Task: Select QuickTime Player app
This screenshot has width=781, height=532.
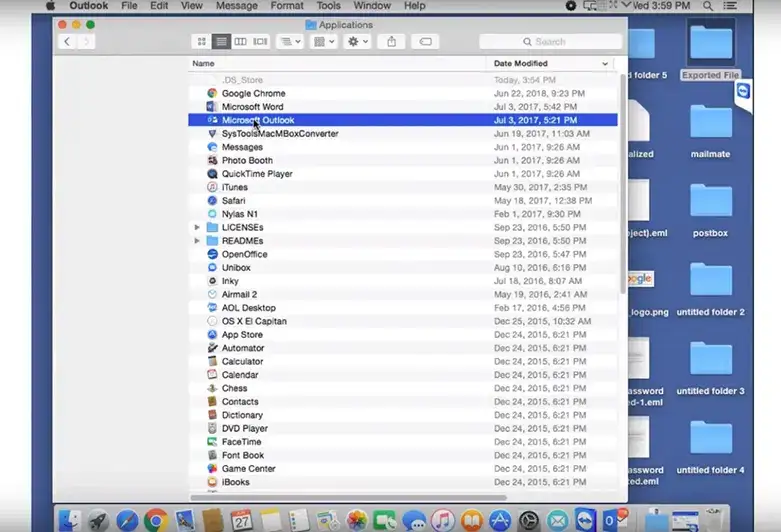Action: (x=402, y=174)
